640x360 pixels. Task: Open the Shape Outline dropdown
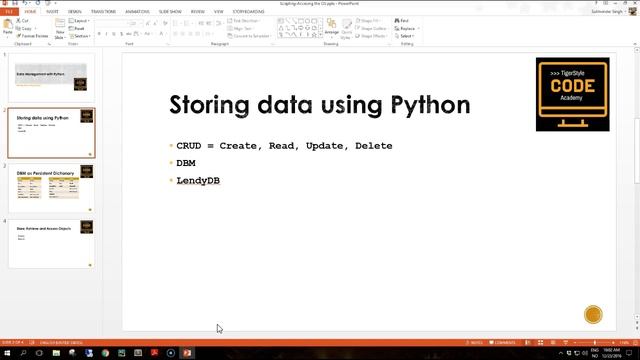tap(371, 28)
